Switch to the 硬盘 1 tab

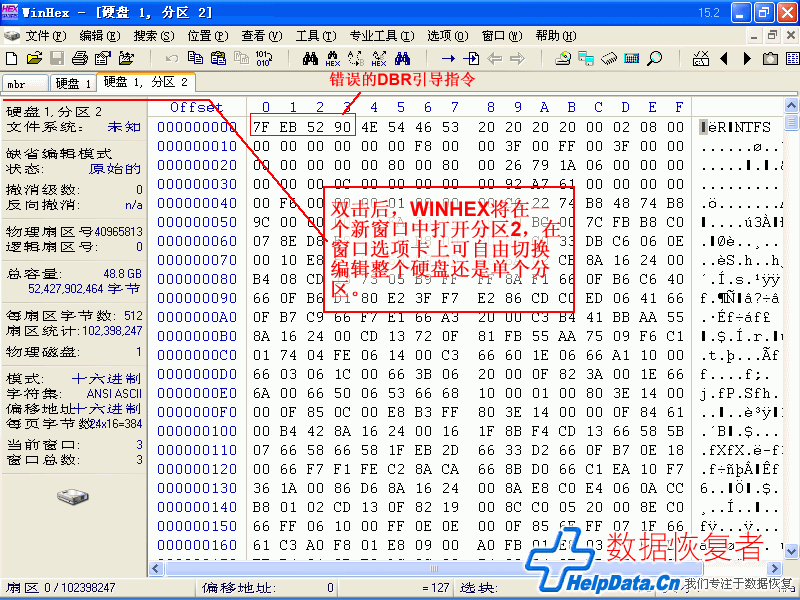click(x=72, y=83)
